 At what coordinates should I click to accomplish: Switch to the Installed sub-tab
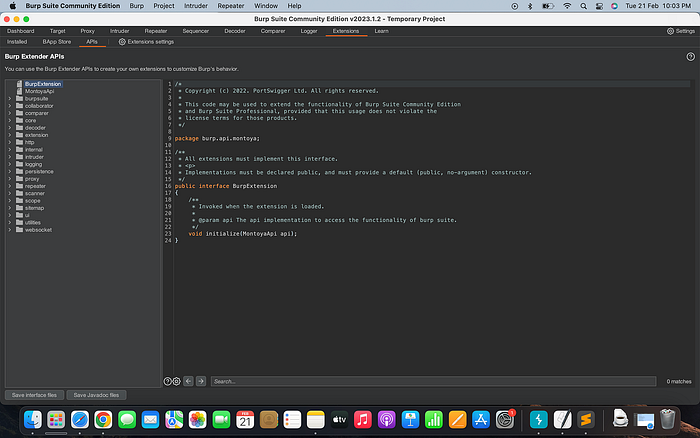tap(17, 42)
